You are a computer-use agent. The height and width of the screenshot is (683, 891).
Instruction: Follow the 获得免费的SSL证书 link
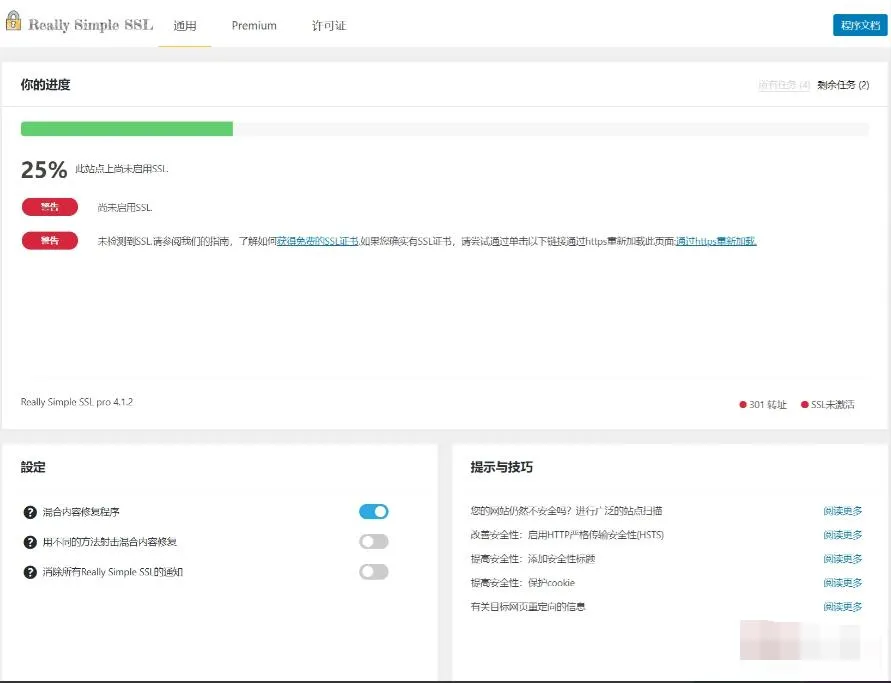pyautogui.click(x=318, y=241)
